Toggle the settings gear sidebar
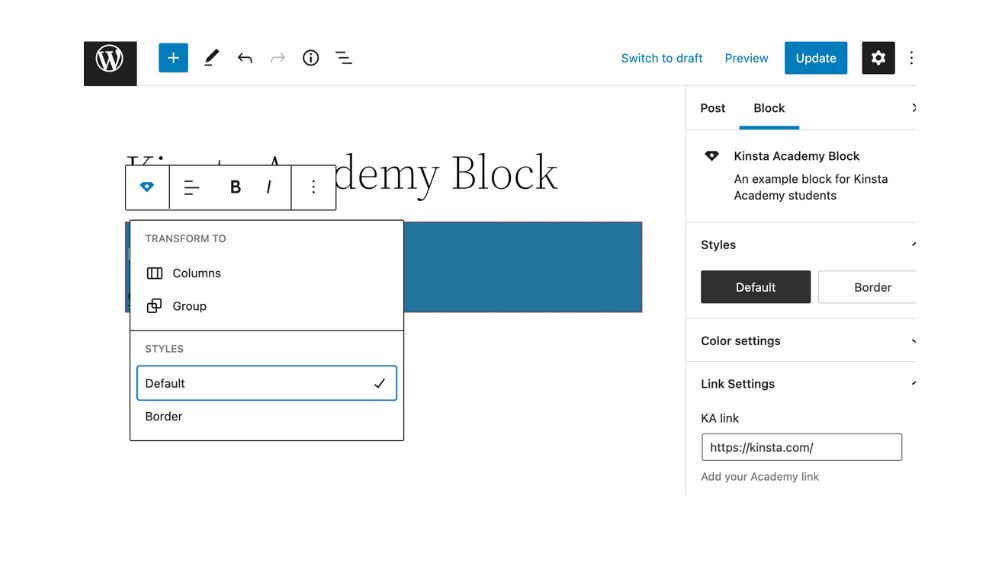Screen dimensions: 1000x562 click(878, 58)
